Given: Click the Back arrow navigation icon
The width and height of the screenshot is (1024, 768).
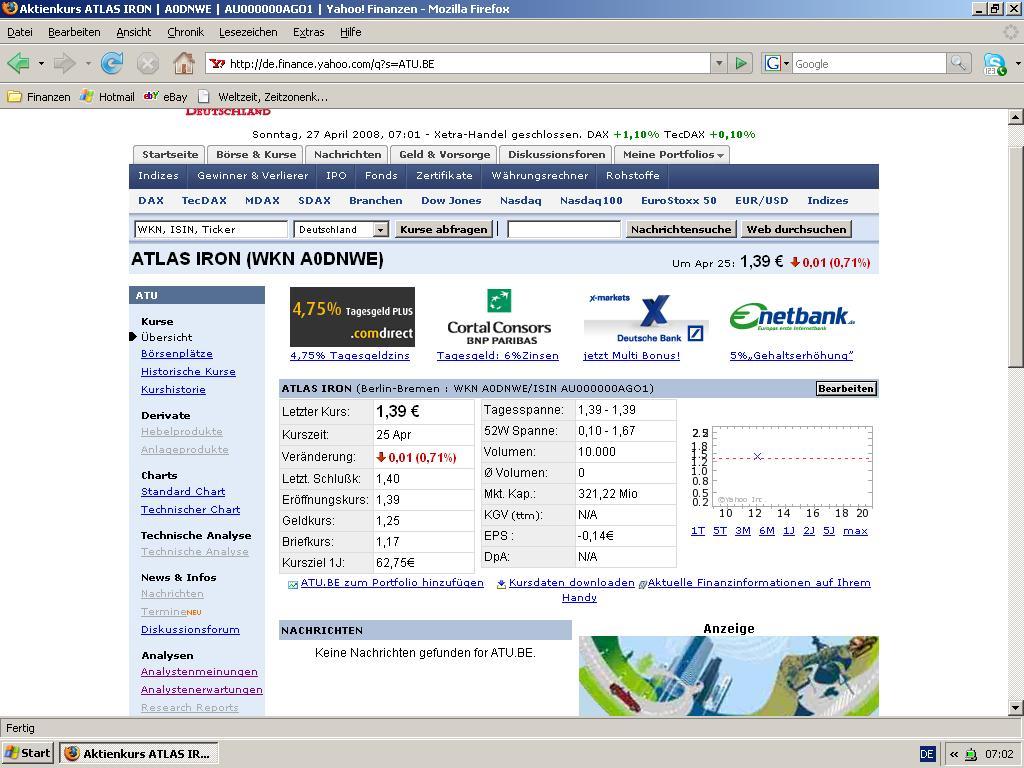Looking at the screenshot, I should [18, 64].
